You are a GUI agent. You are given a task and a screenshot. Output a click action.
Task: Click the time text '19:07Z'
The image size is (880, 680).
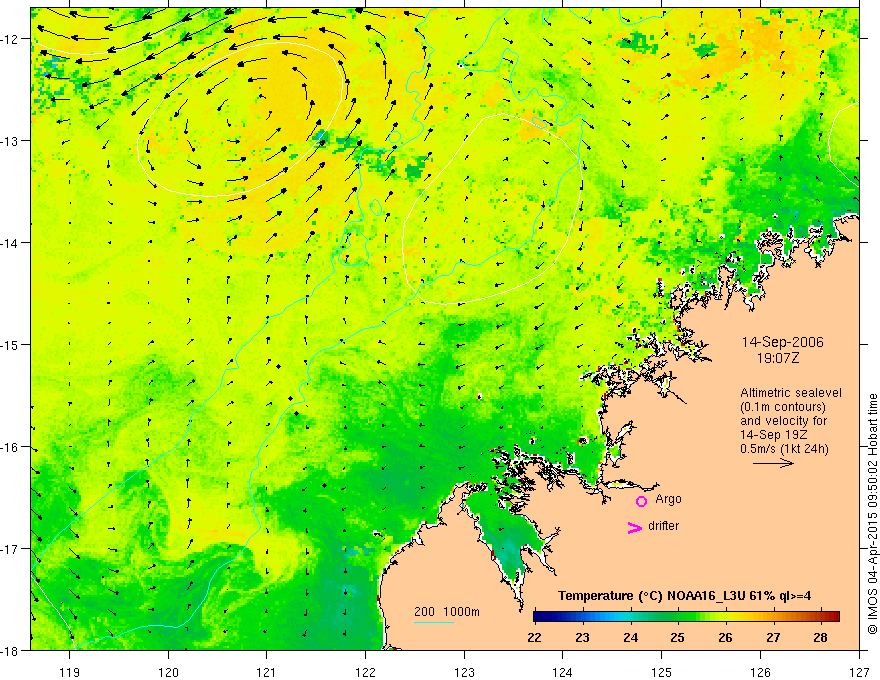(777, 358)
